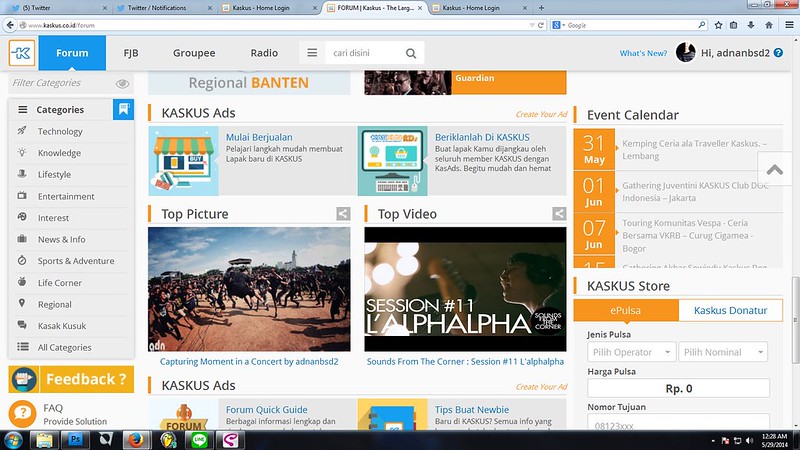Select the ePulsa store tab
Image resolution: width=800 pixels, height=450 pixels.
(x=626, y=310)
